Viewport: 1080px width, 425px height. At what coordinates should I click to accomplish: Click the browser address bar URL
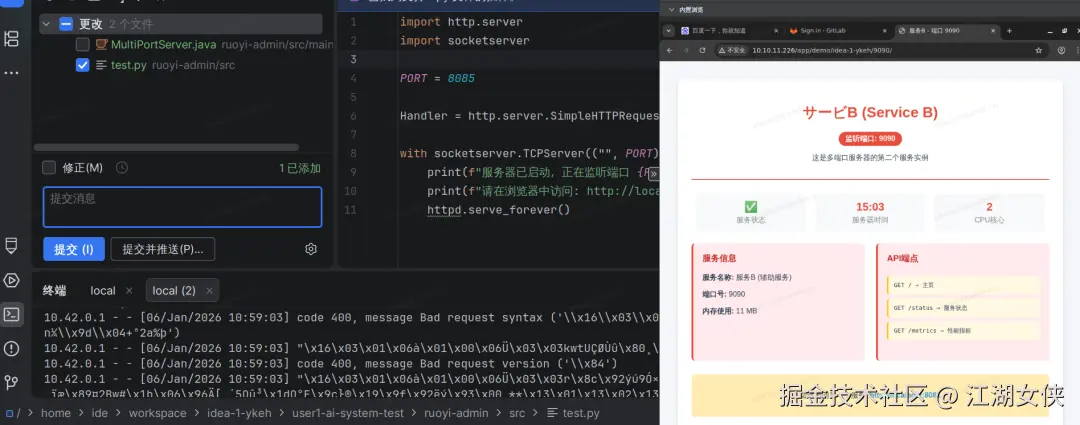[x=822, y=50]
